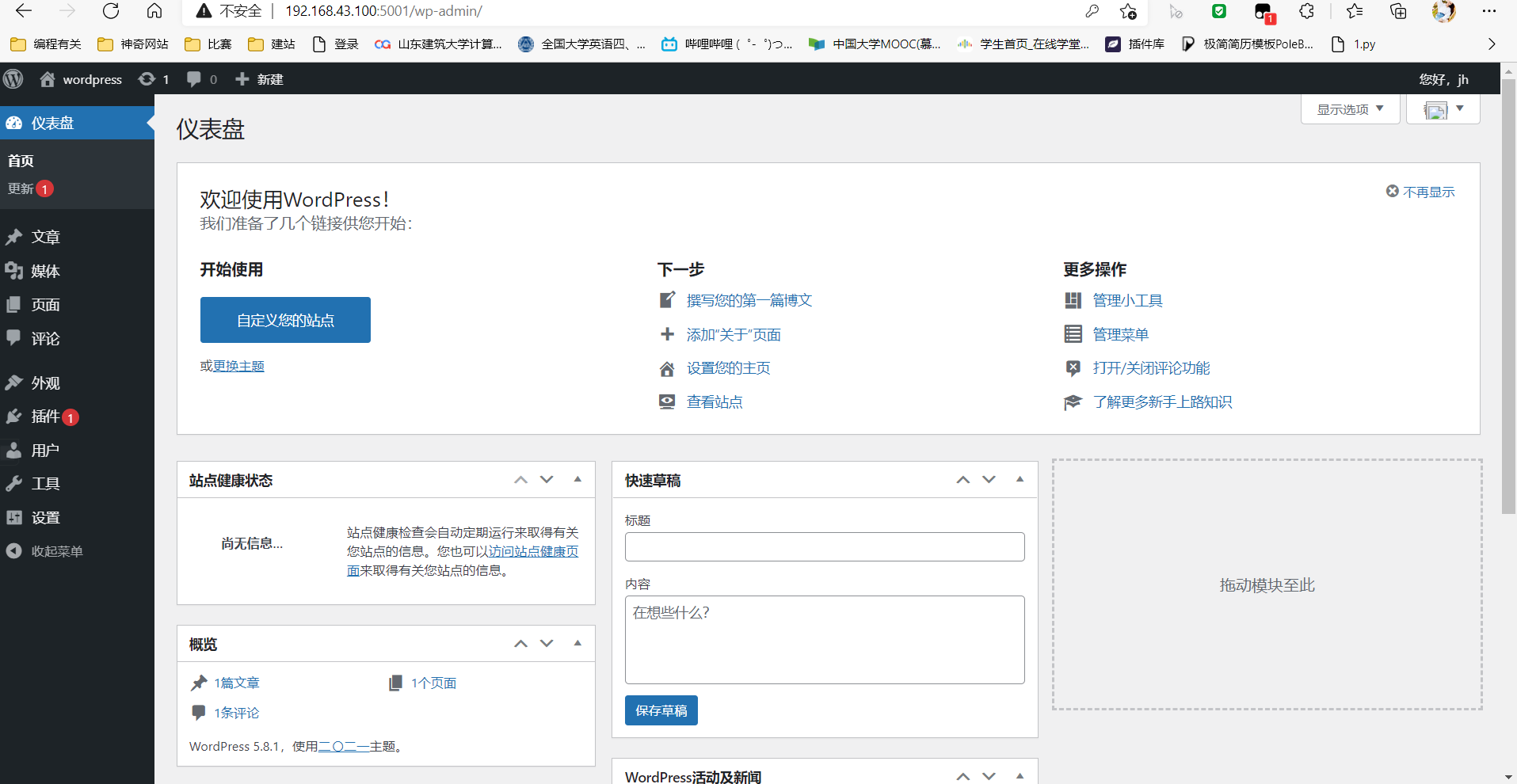Open browser settings and more menu
This screenshot has height=784, width=1517.
[1489, 11]
